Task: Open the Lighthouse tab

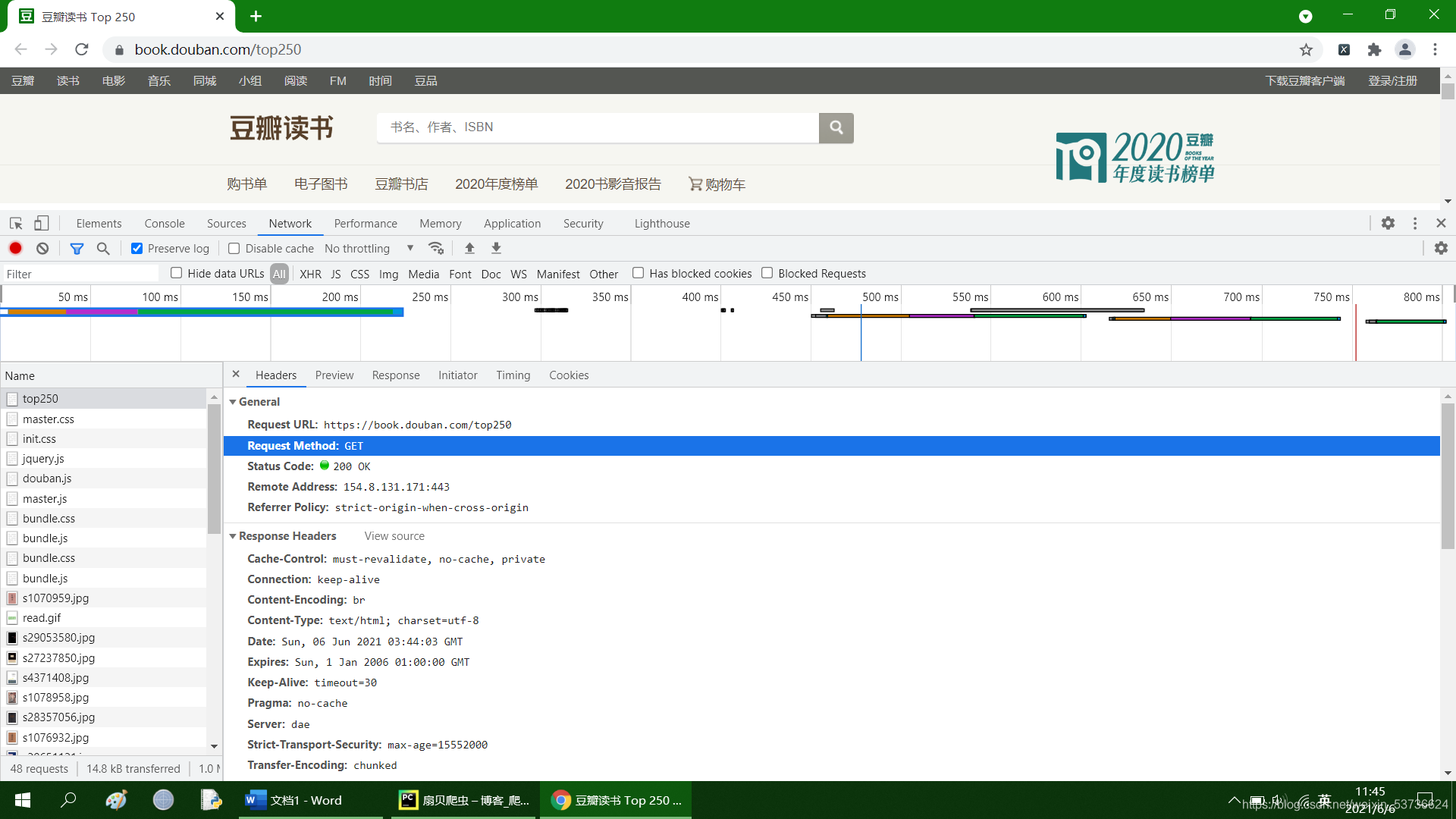Action: pyautogui.click(x=662, y=223)
